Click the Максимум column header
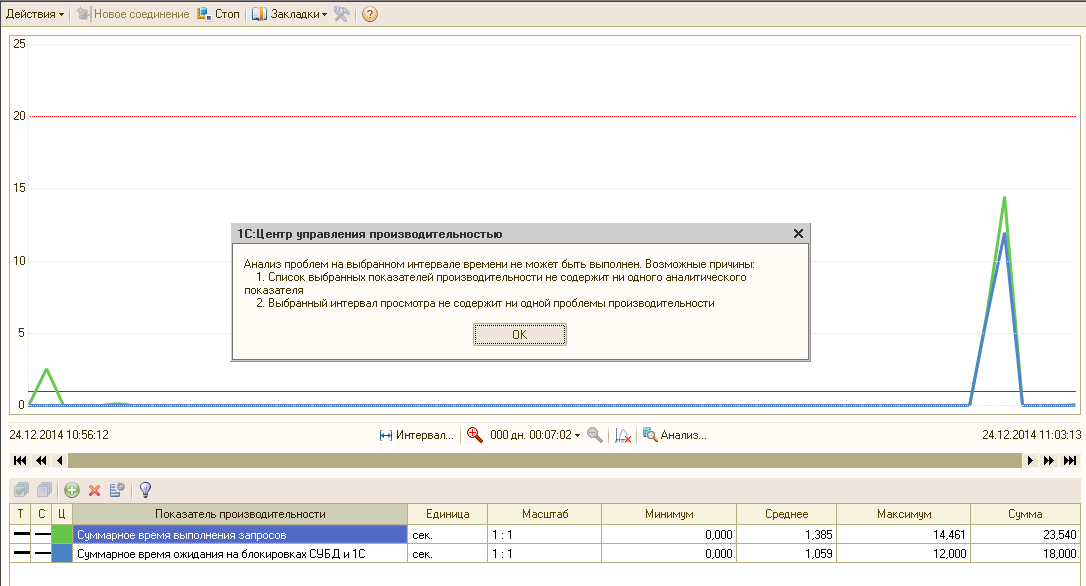The height and width of the screenshot is (586, 1086). (904, 514)
